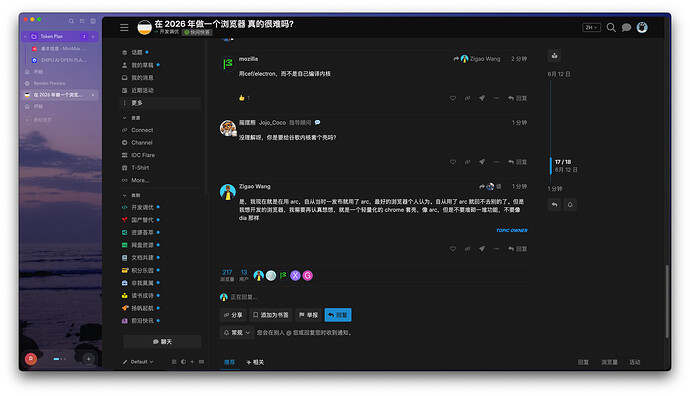Screen dimensions: 690x396
Task: Click the 举报 flag button
Action: point(308,315)
